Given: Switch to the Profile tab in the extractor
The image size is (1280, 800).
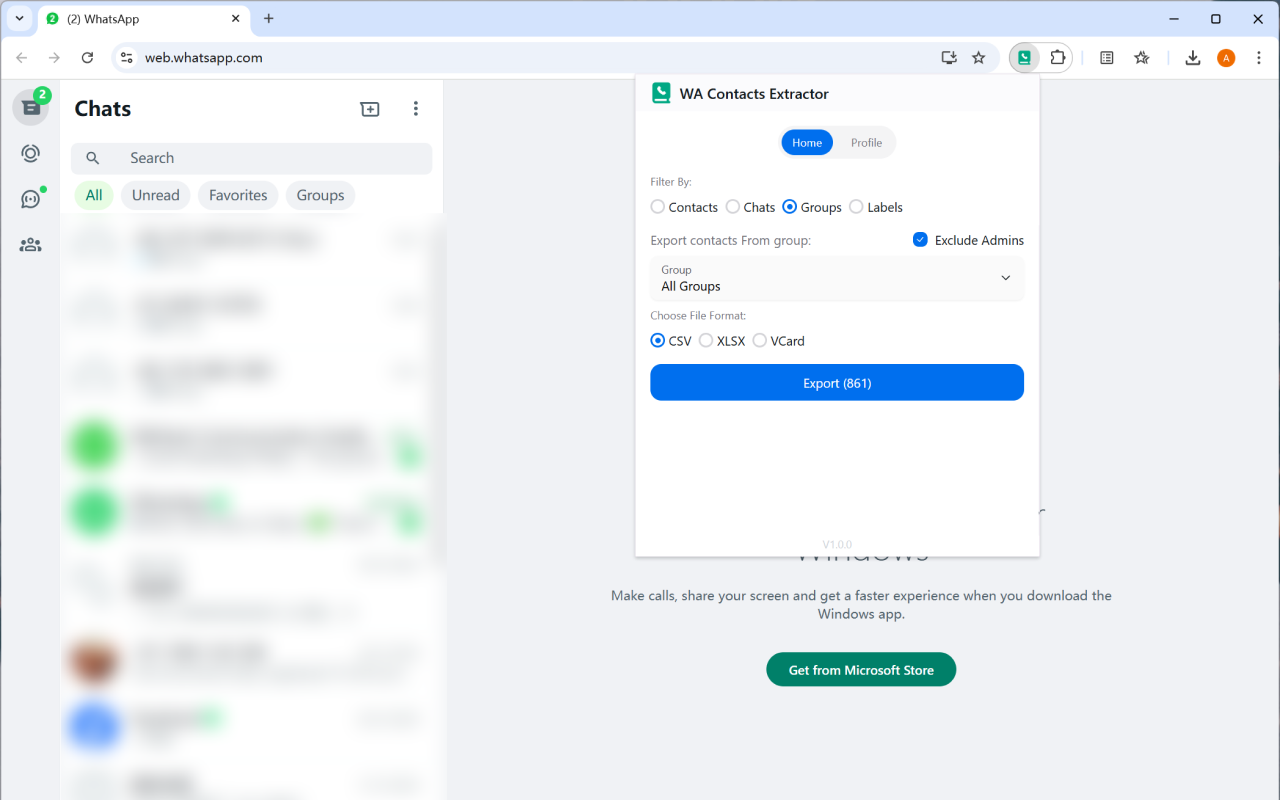Looking at the screenshot, I should [x=866, y=142].
